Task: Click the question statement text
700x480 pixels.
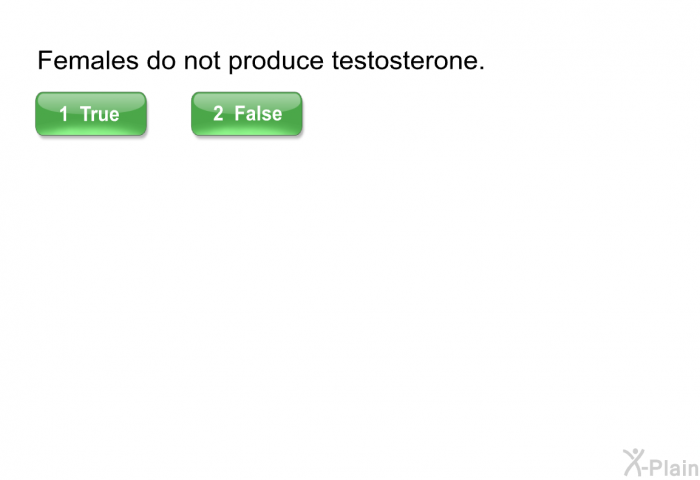Action: pos(261,61)
